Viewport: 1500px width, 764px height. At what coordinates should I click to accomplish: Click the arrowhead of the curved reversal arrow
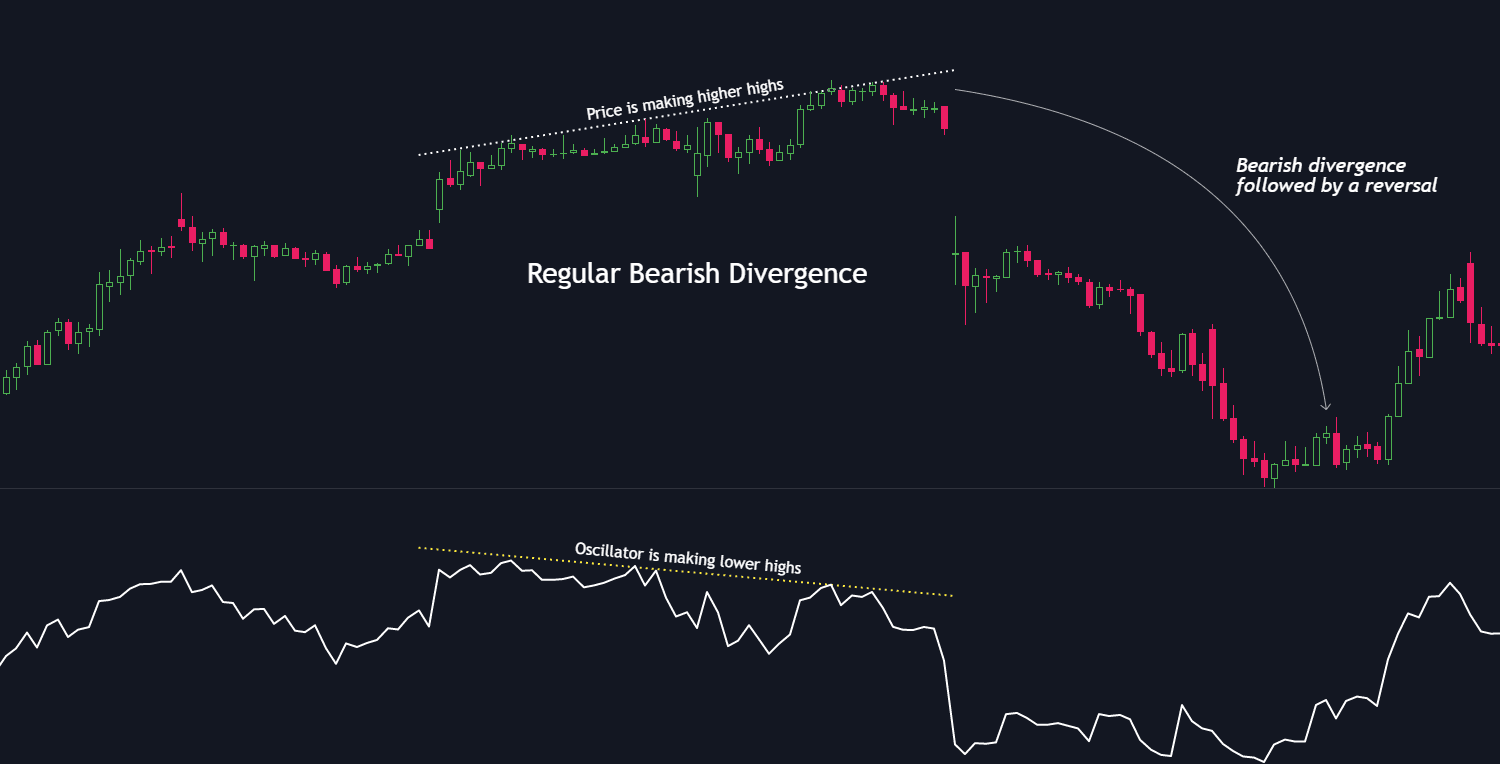(1326, 406)
